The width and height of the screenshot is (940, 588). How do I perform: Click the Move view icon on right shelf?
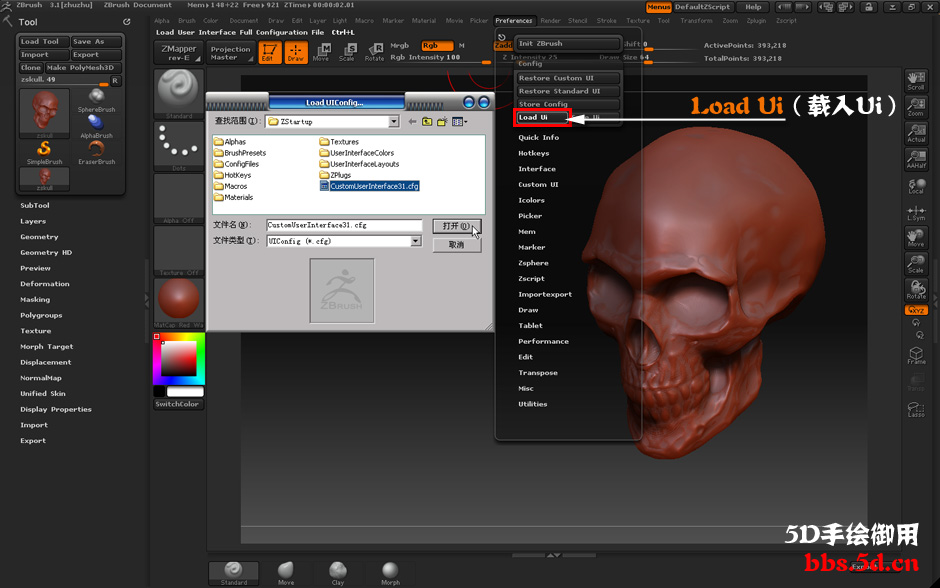(916, 238)
